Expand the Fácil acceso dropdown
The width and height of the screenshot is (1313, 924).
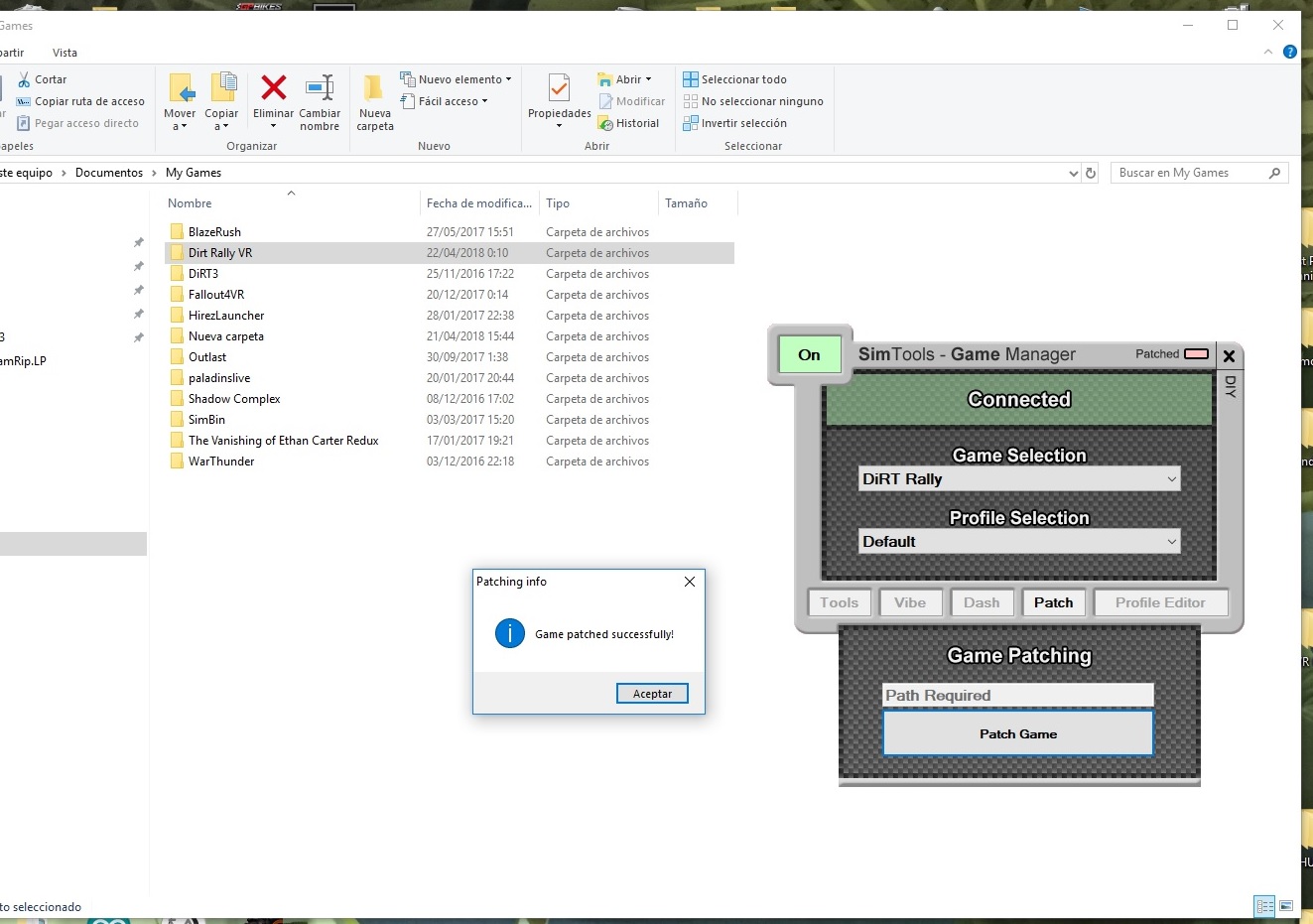tap(485, 101)
